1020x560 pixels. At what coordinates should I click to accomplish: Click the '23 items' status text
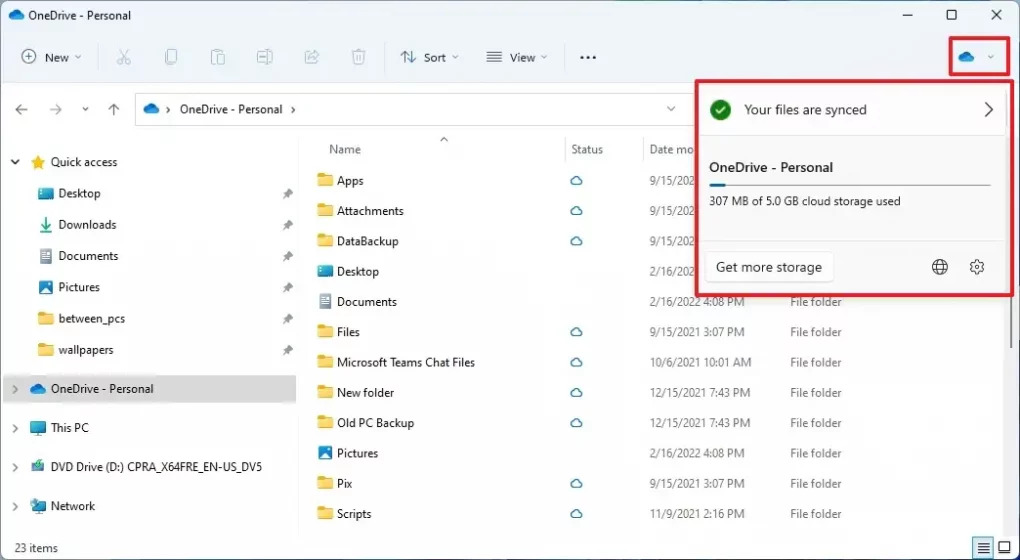tap(36, 548)
